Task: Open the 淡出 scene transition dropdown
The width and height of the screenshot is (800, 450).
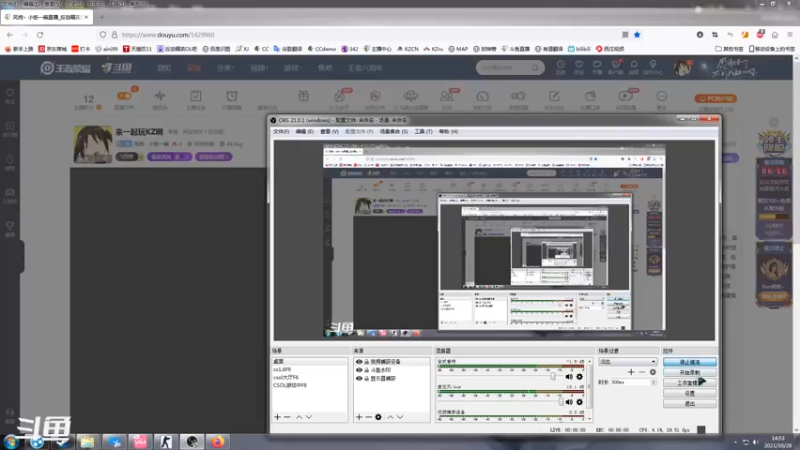Action: (x=628, y=362)
